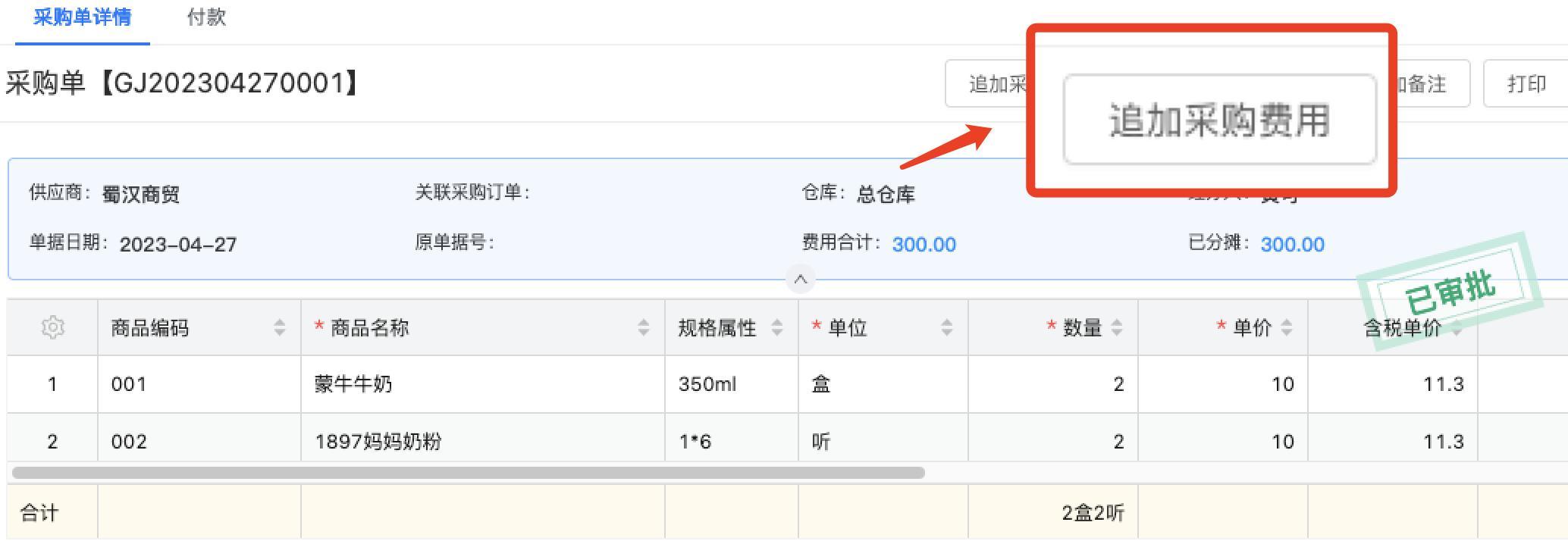
Task: Sort by 规格属性 column arrows
Action: pyautogui.click(x=777, y=327)
